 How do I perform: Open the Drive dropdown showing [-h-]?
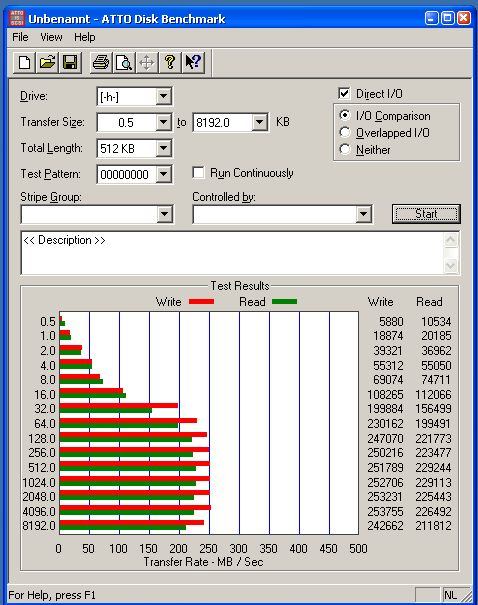pos(164,96)
